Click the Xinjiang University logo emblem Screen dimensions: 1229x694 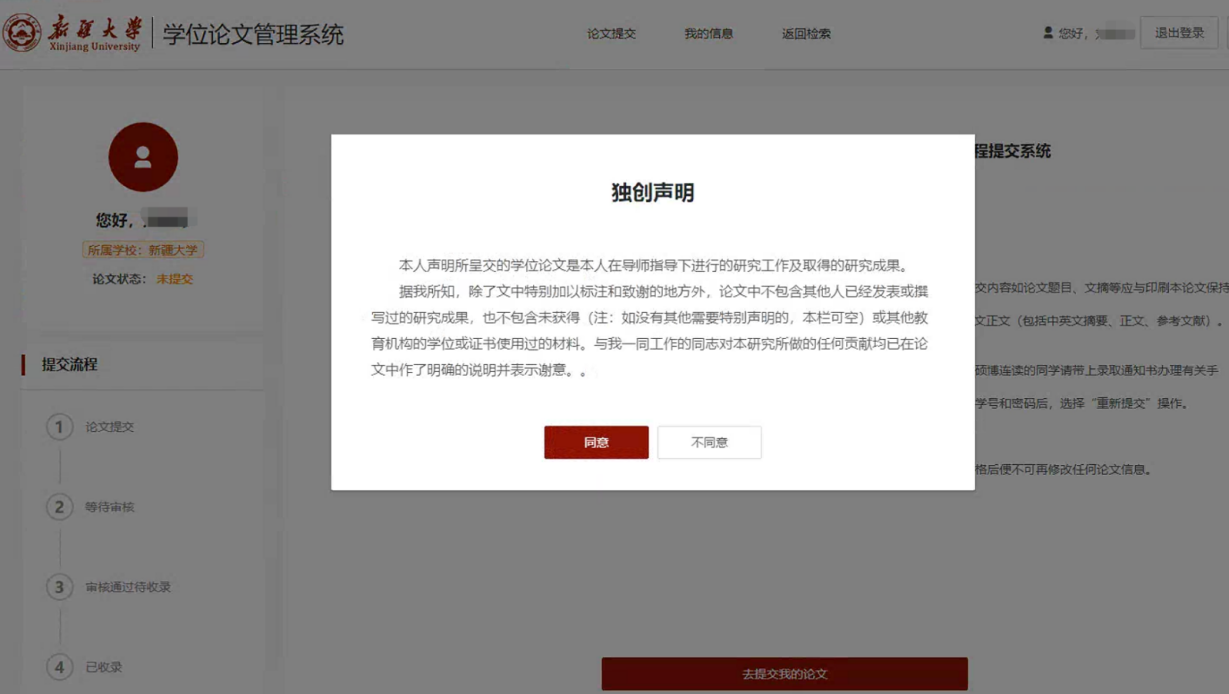(x=21, y=34)
